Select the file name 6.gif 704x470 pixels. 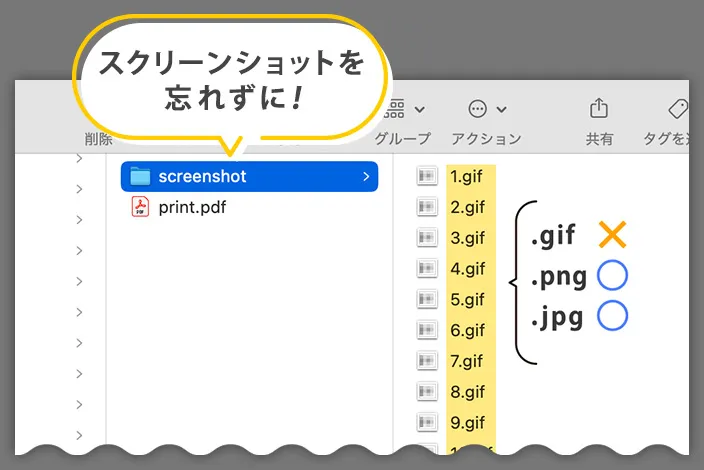[467, 330]
